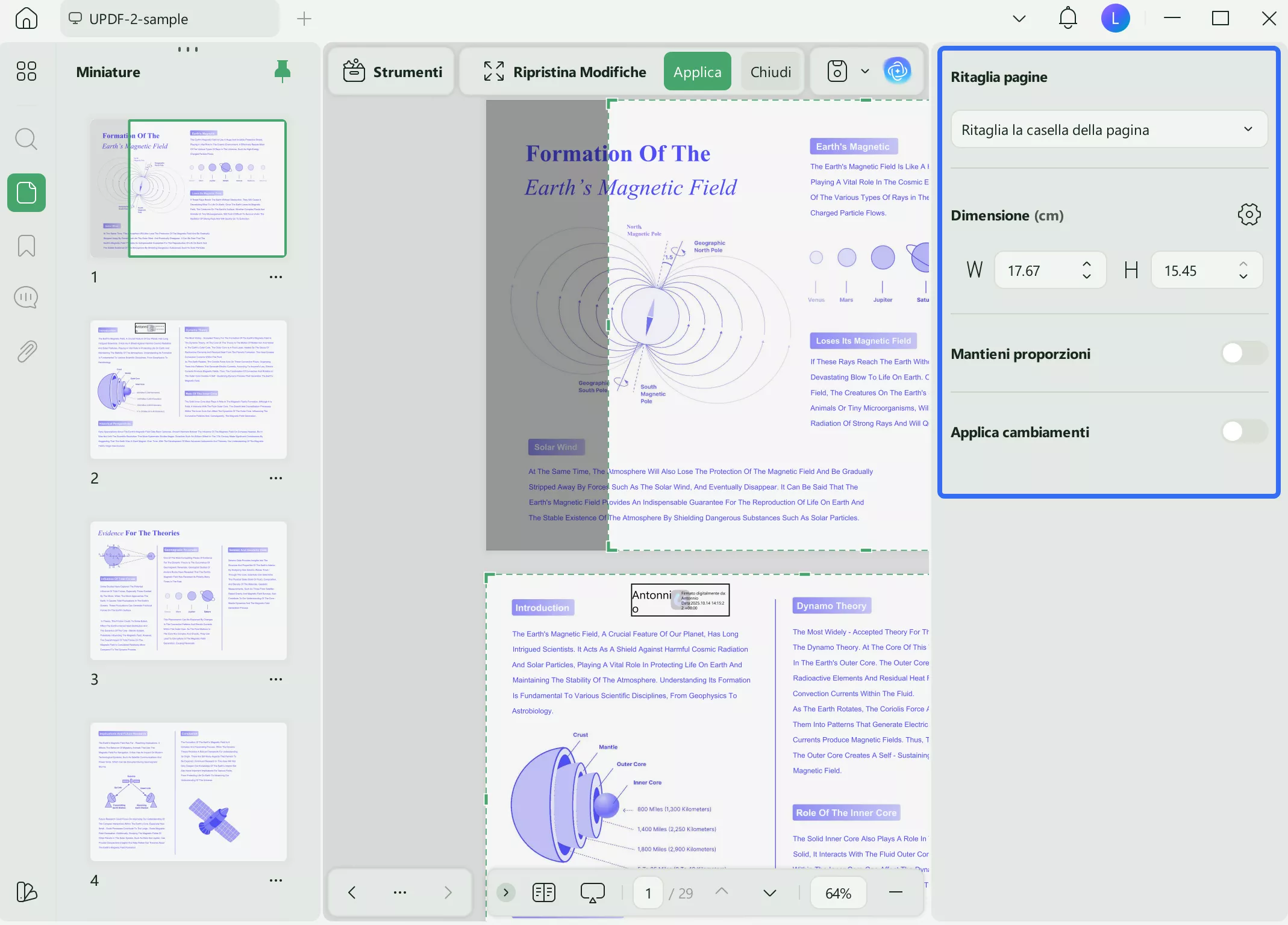The height and width of the screenshot is (925, 1288).
Task: Open the Ritaglia la casella della pagina dropdown
Action: (1108, 129)
